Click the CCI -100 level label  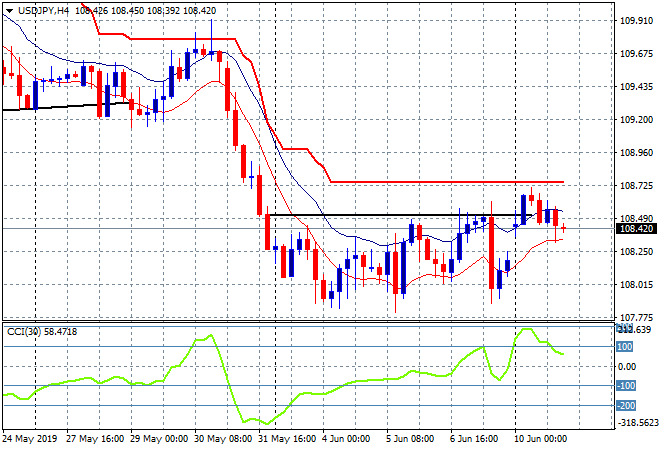click(x=626, y=386)
